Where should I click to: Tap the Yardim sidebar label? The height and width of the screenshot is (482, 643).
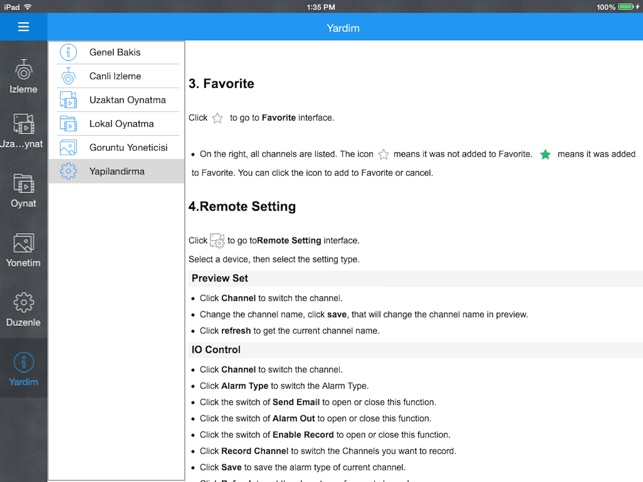(x=23, y=382)
